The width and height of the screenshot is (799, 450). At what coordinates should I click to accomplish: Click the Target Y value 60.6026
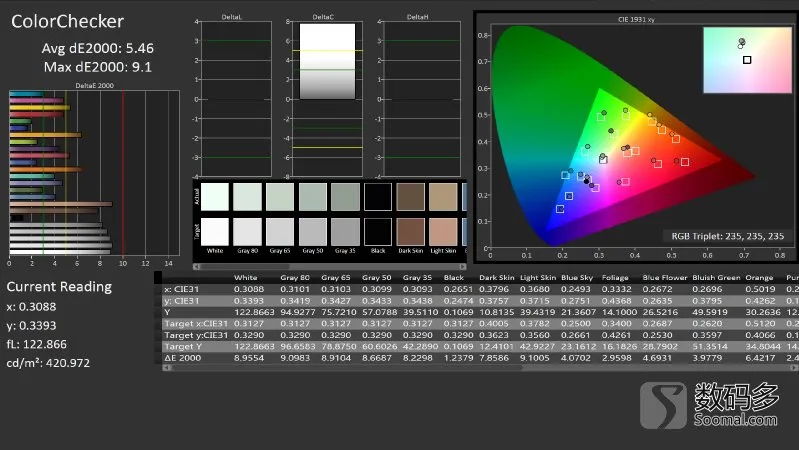[x=379, y=347]
